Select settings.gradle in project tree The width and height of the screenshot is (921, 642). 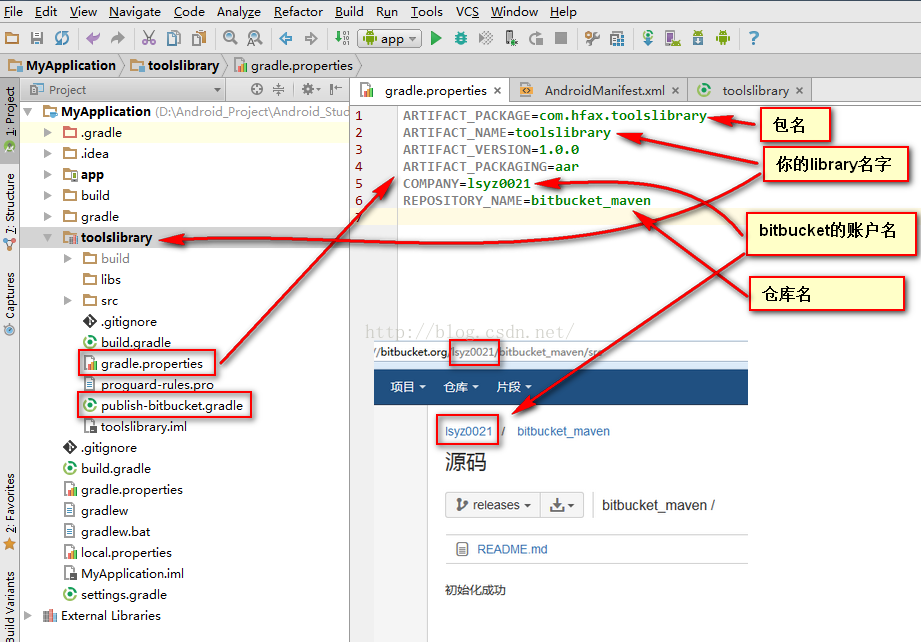123,594
